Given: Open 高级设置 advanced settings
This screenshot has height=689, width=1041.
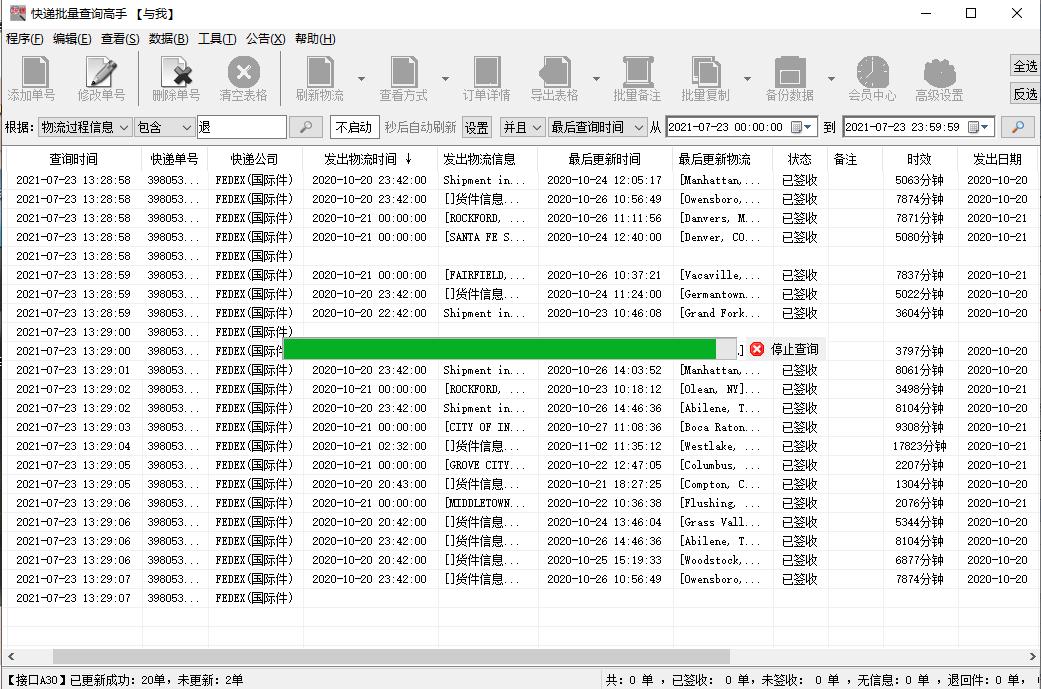Looking at the screenshot, I should [938, 75].
